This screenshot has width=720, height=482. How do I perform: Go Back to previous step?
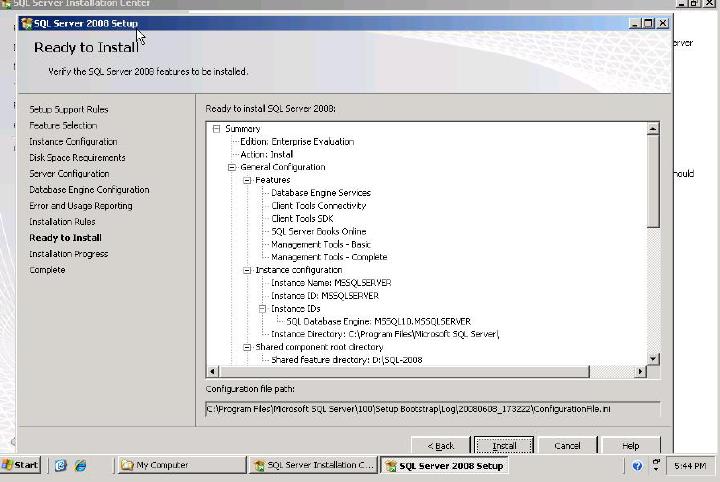click(x=440, y=445)
